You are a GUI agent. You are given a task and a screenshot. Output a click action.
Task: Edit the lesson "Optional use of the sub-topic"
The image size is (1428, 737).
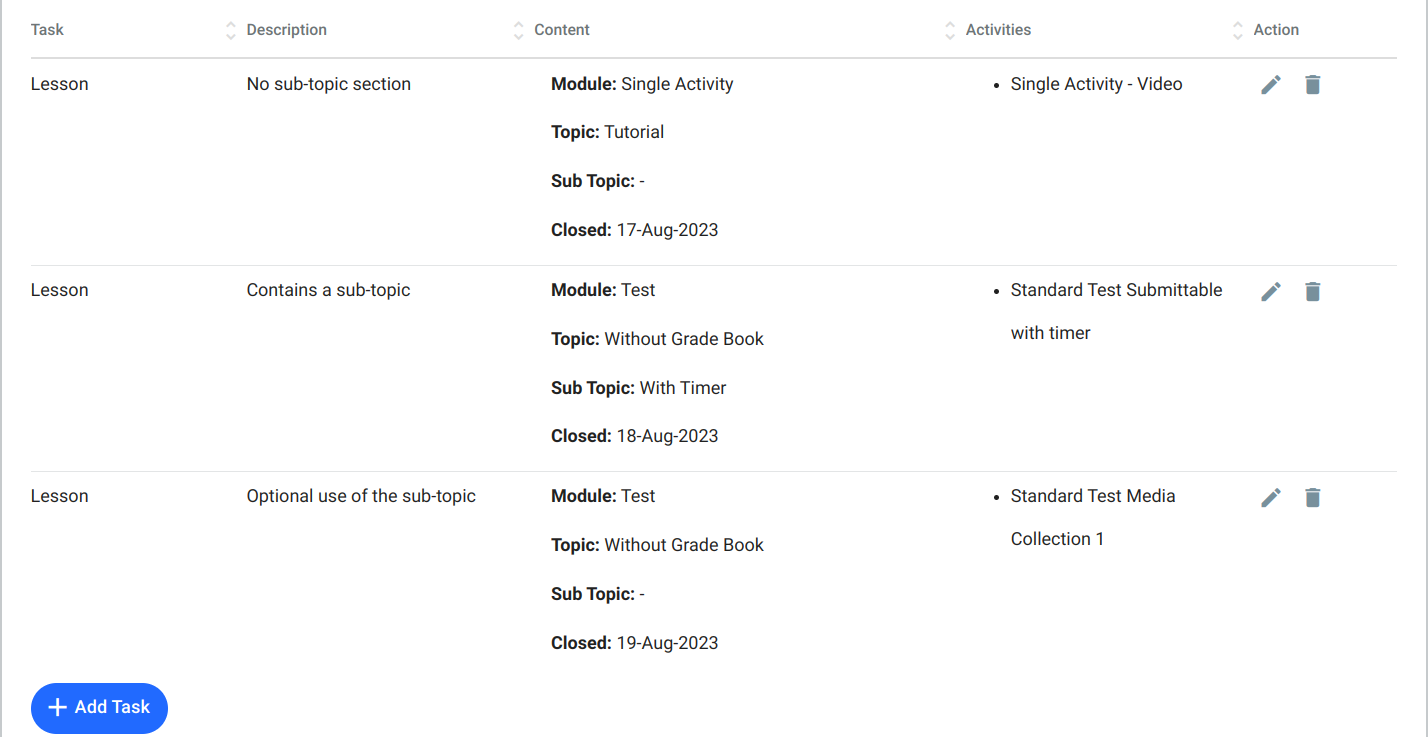tap(1271, 497)
